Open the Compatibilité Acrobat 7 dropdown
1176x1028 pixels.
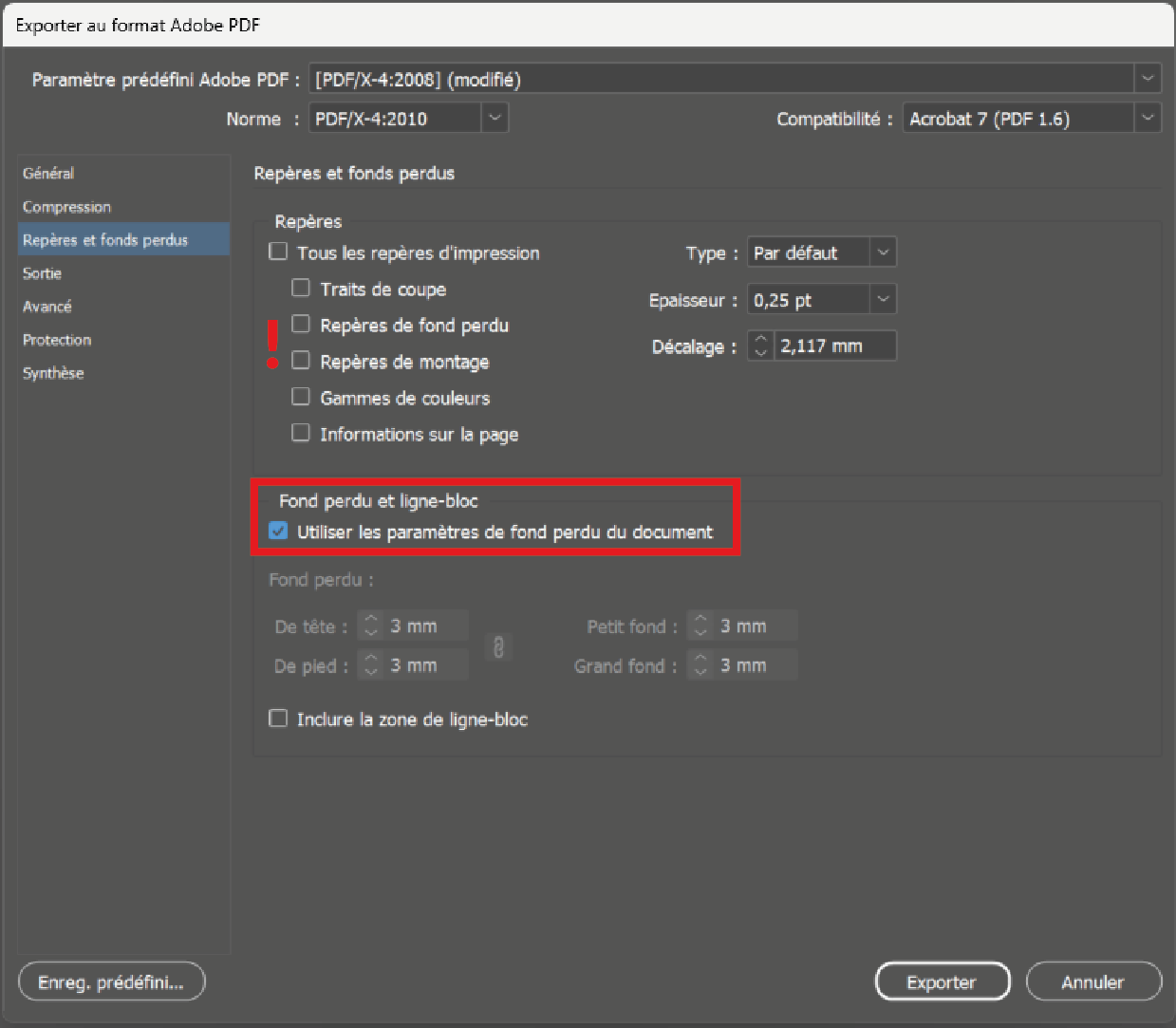(1148, 119)
